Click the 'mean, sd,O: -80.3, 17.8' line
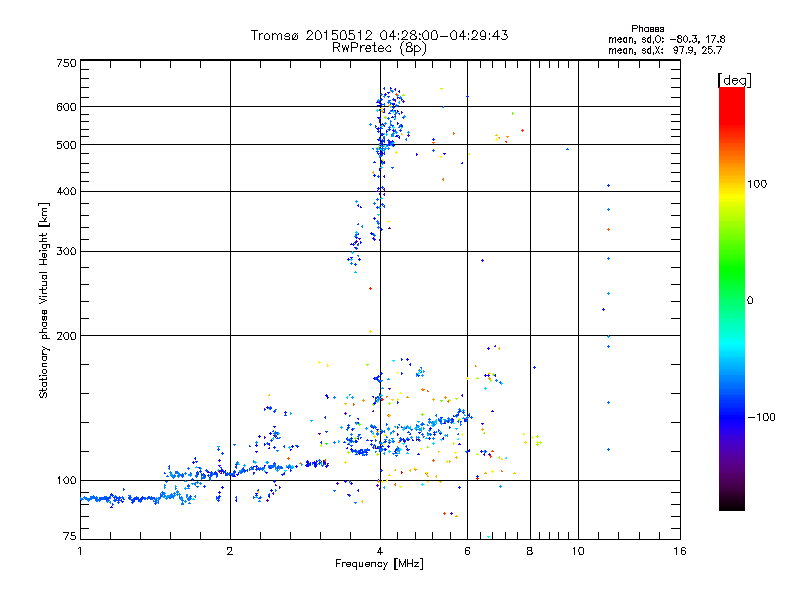 click(666, 40)
